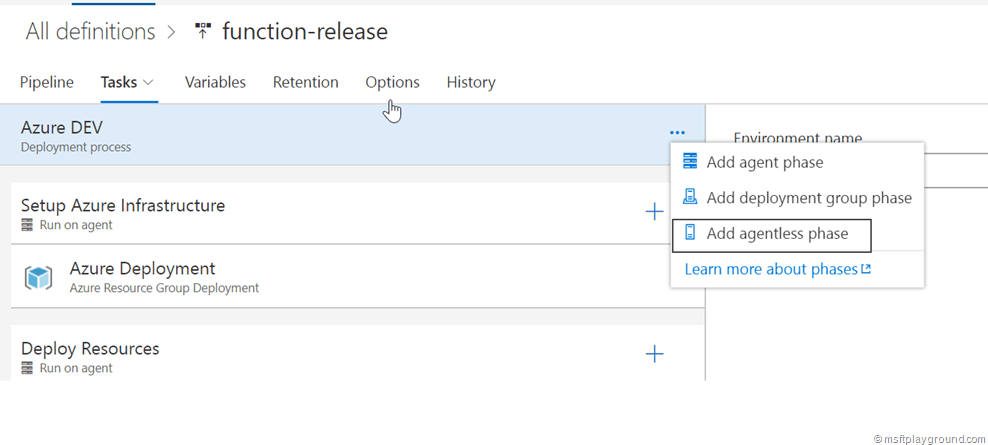Navigate back to All definitions breadcrumb
This screenshot has width=988, height=445.
pyautogui.click(x=90, y=32)
